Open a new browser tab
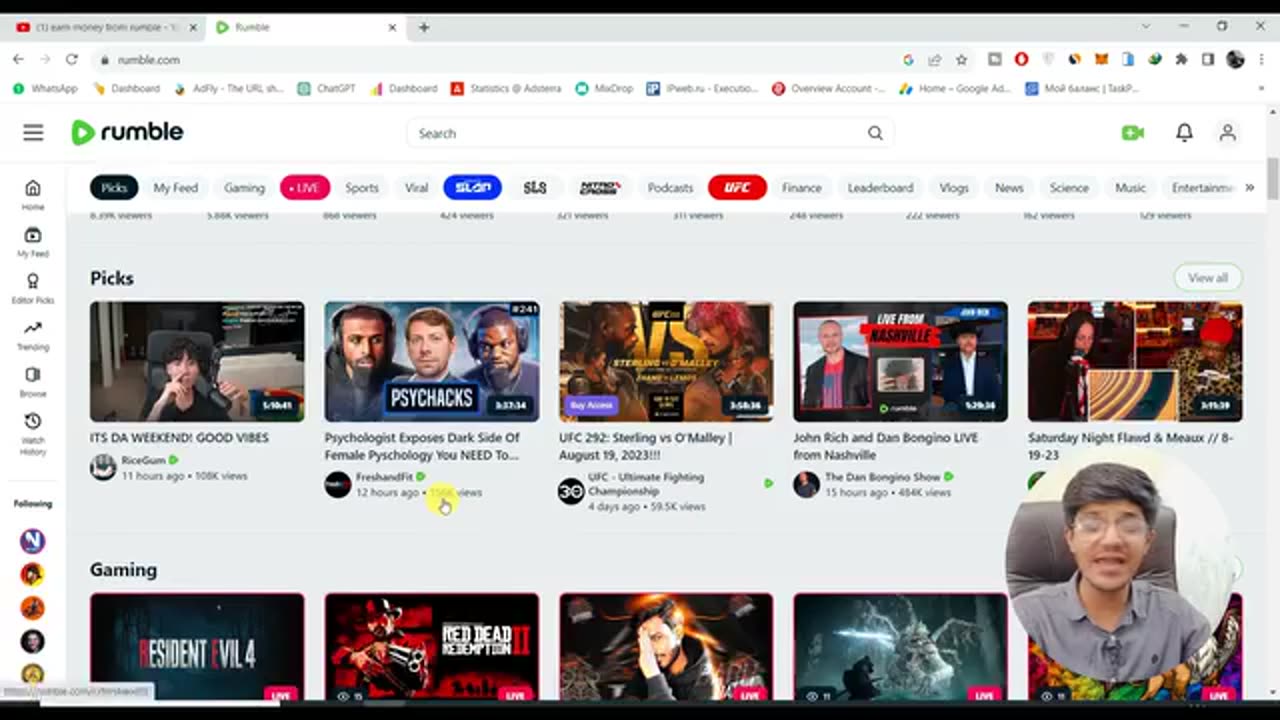The image size is (1280, 720). (x=424, y=27)
